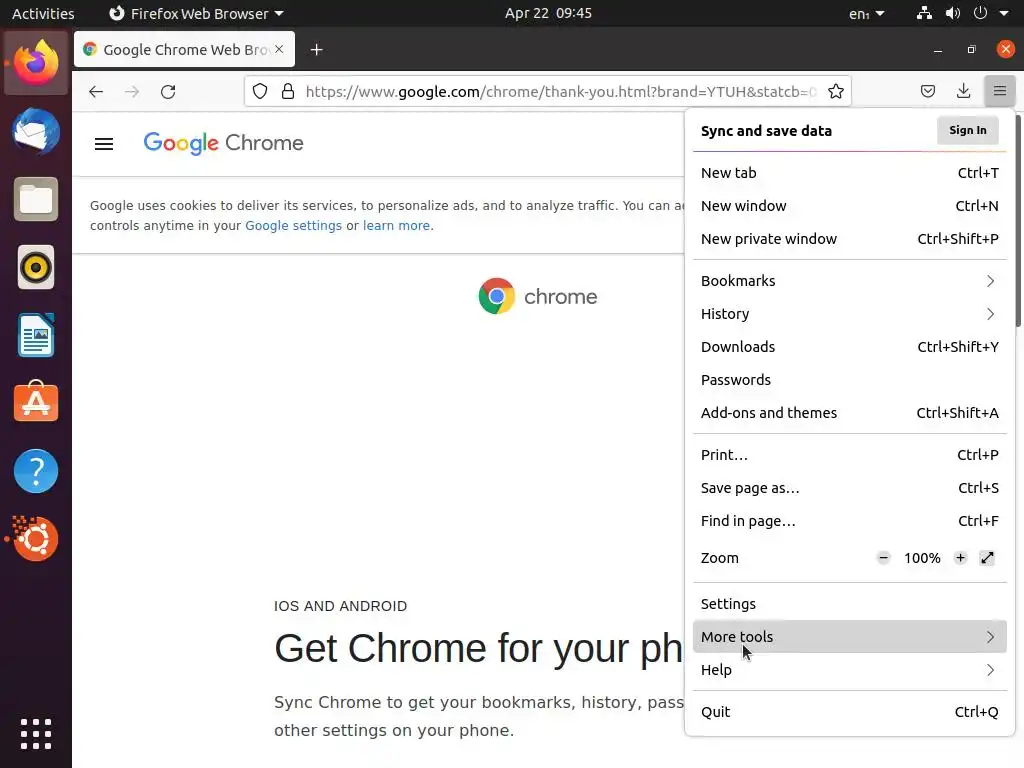Open Add-ons and themes
Image resolution: width=1024 pixels, height=768 pixels.
point(850,413)
